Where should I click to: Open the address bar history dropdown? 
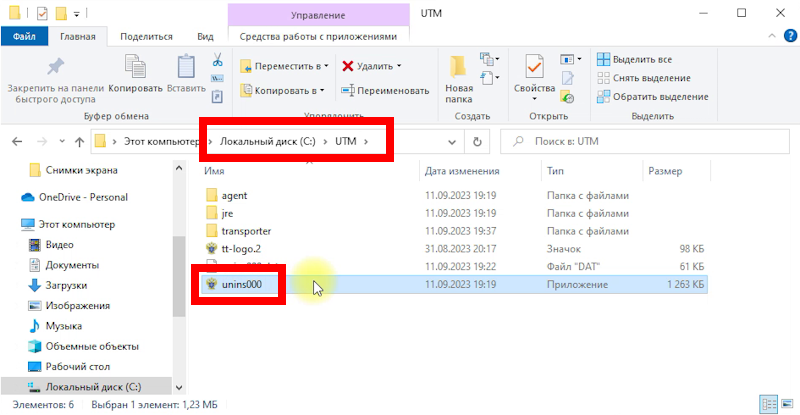tap(452, 142)
